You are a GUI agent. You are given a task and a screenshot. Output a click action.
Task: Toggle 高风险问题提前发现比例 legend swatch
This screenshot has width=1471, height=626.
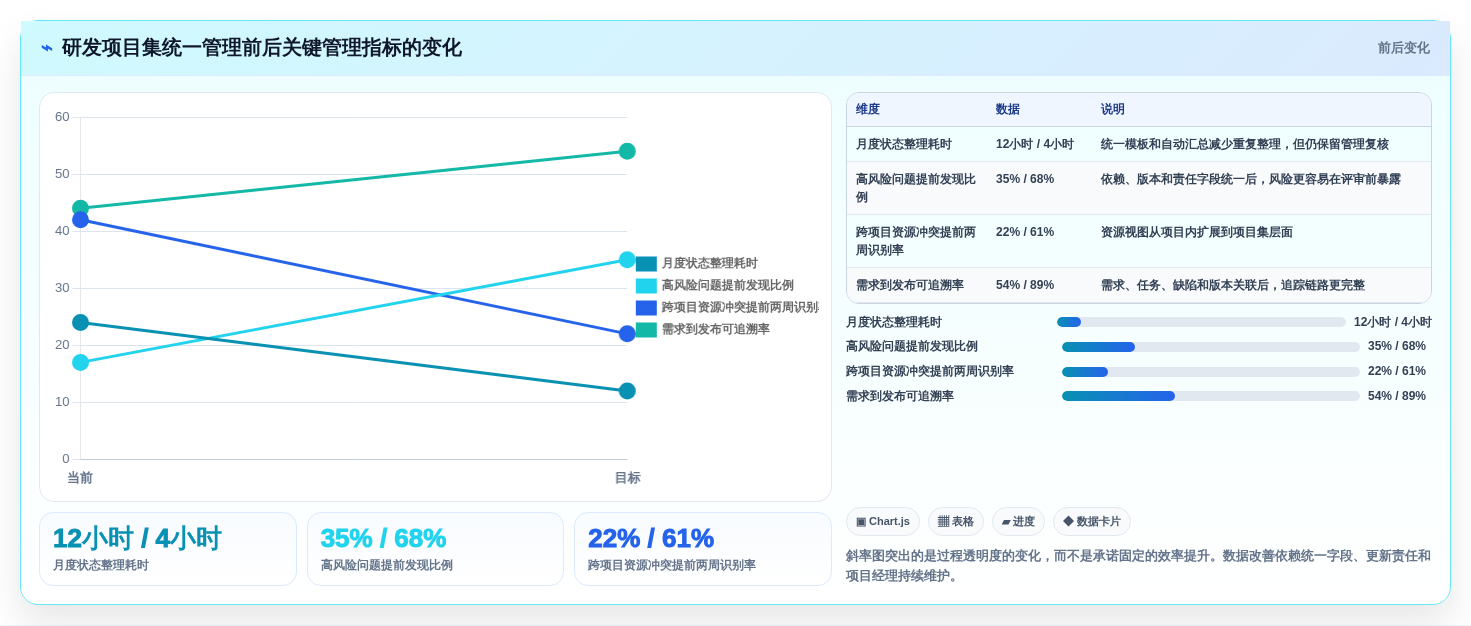point(646,286)
